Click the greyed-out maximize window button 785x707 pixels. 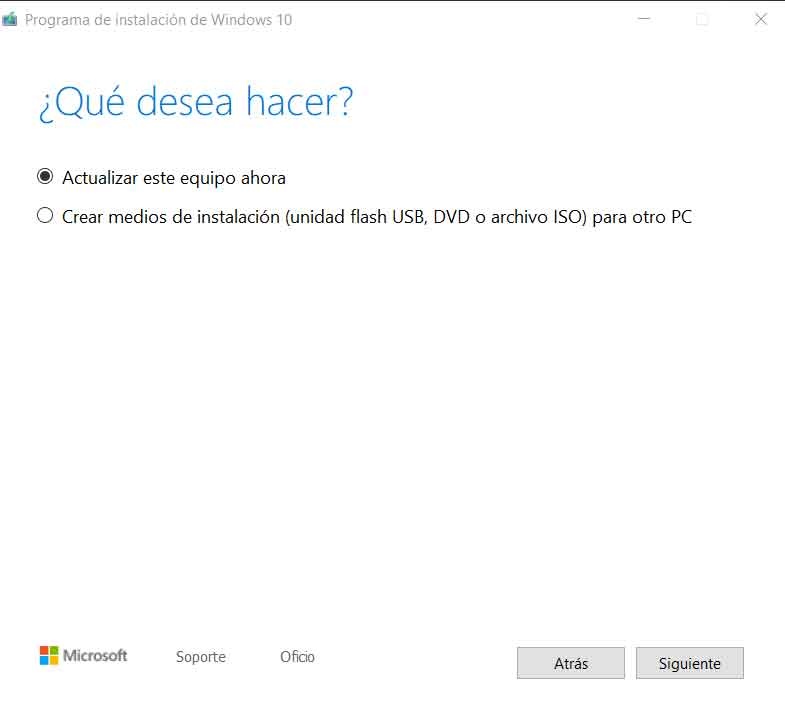pos(702,19)
